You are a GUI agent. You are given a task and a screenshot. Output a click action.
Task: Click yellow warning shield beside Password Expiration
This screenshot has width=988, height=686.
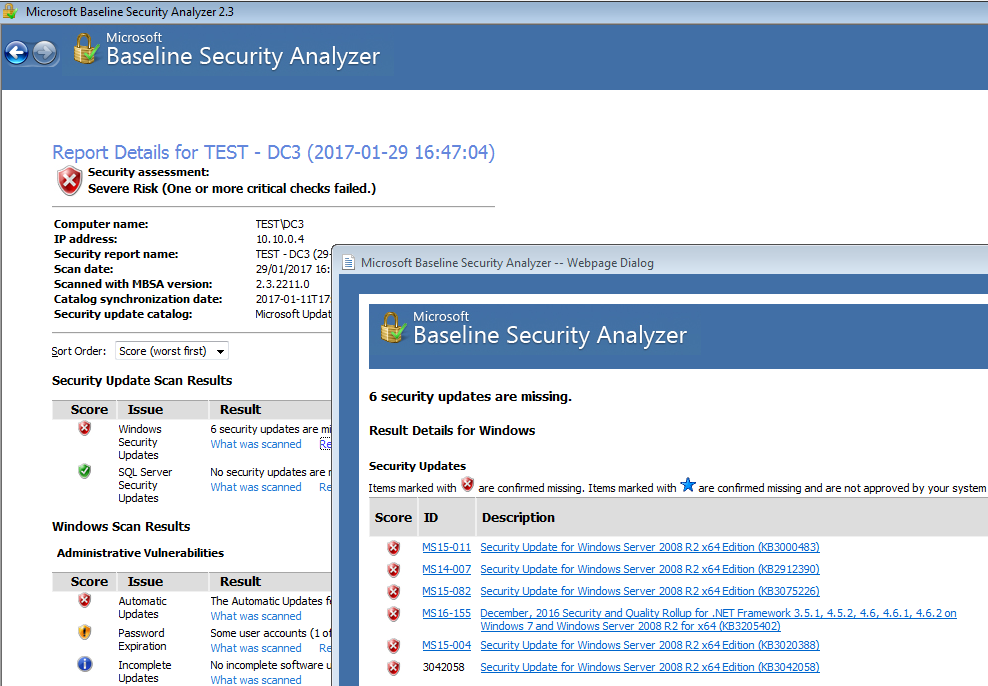pyautogui.click(x=84, y=632)
